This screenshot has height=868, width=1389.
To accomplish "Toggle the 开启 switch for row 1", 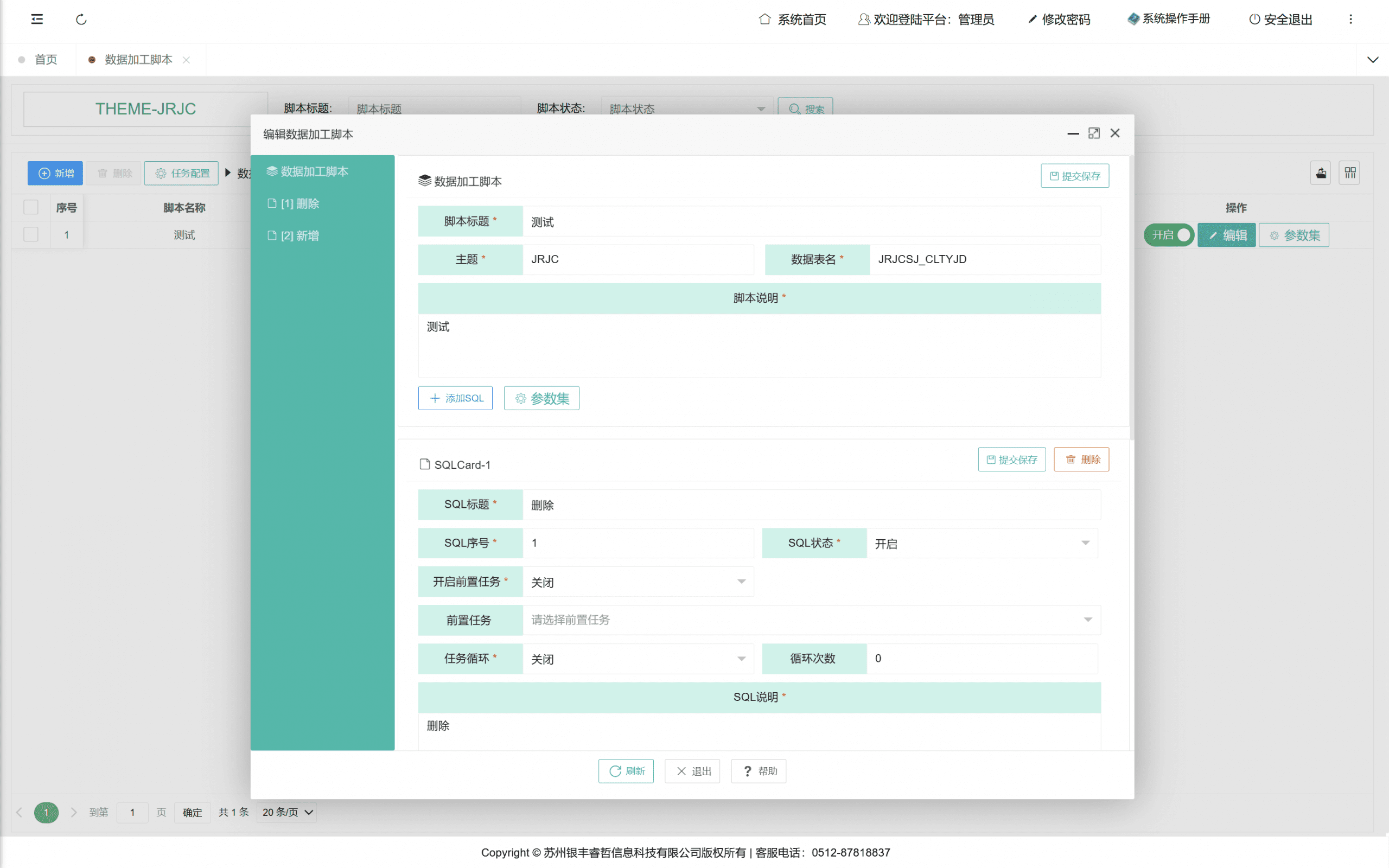I will pos(1169,235).
